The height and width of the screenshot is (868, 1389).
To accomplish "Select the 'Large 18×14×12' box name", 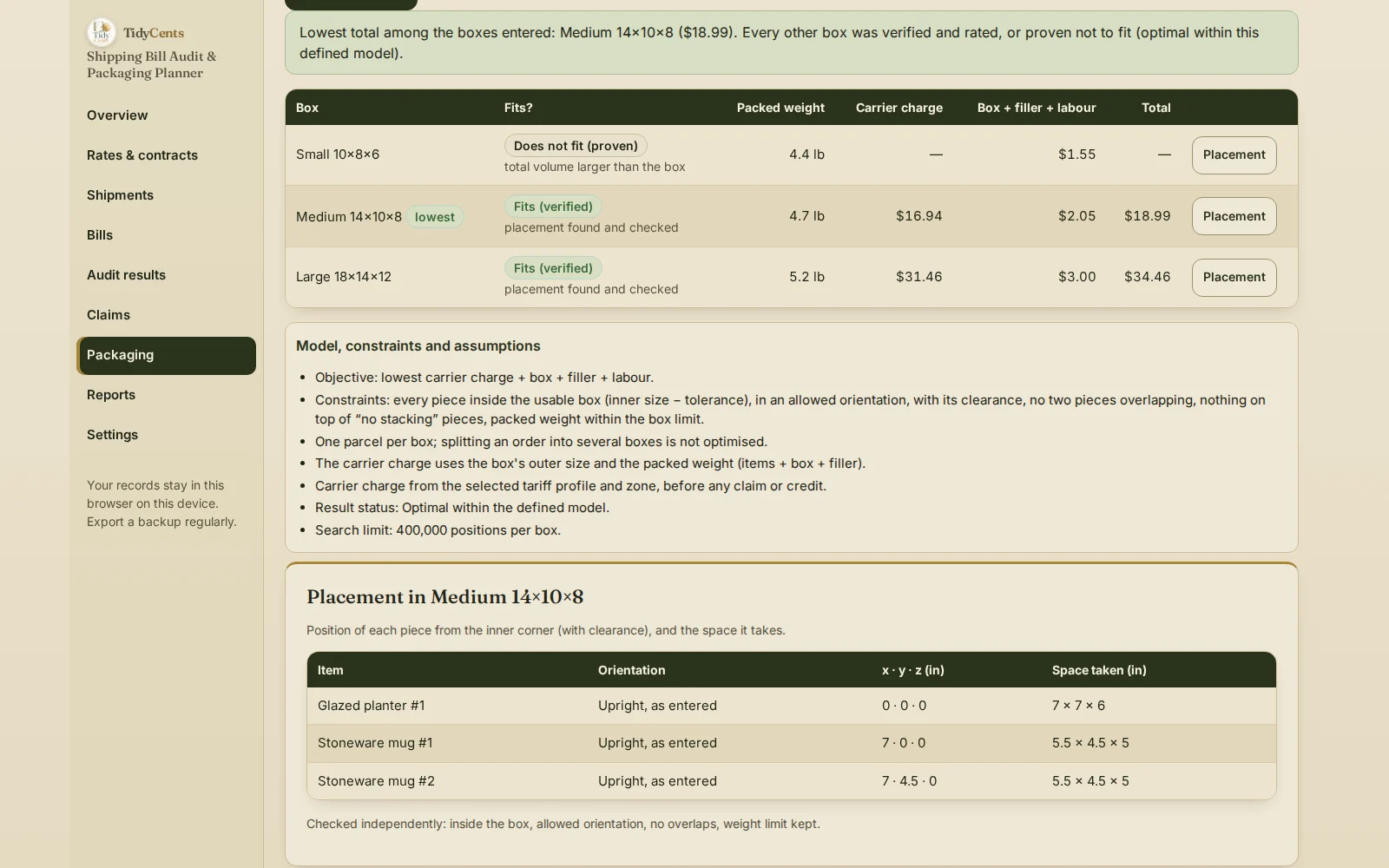I will (x=344, y=277).
